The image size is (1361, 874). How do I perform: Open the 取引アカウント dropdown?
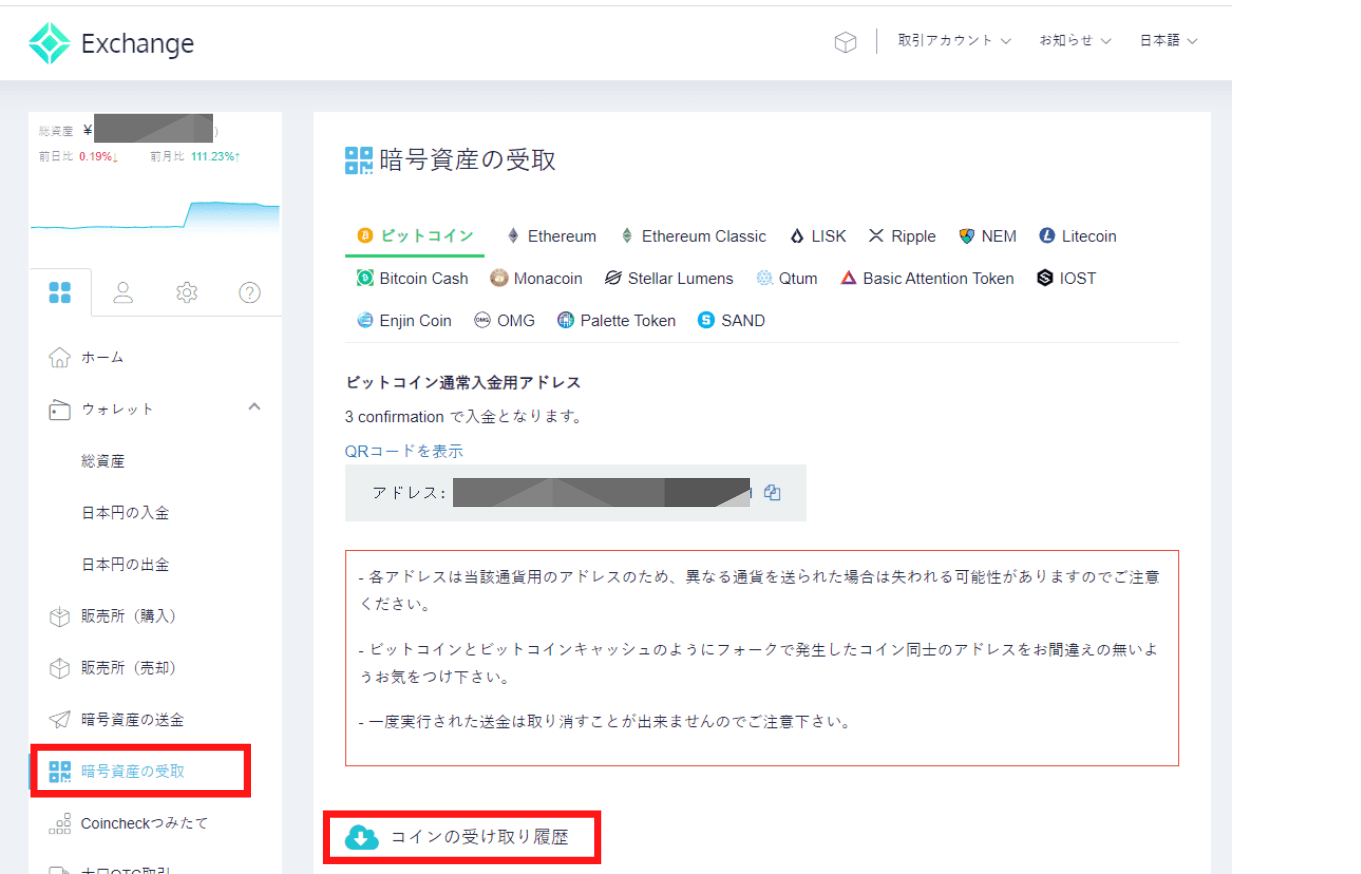coord(954,41)
